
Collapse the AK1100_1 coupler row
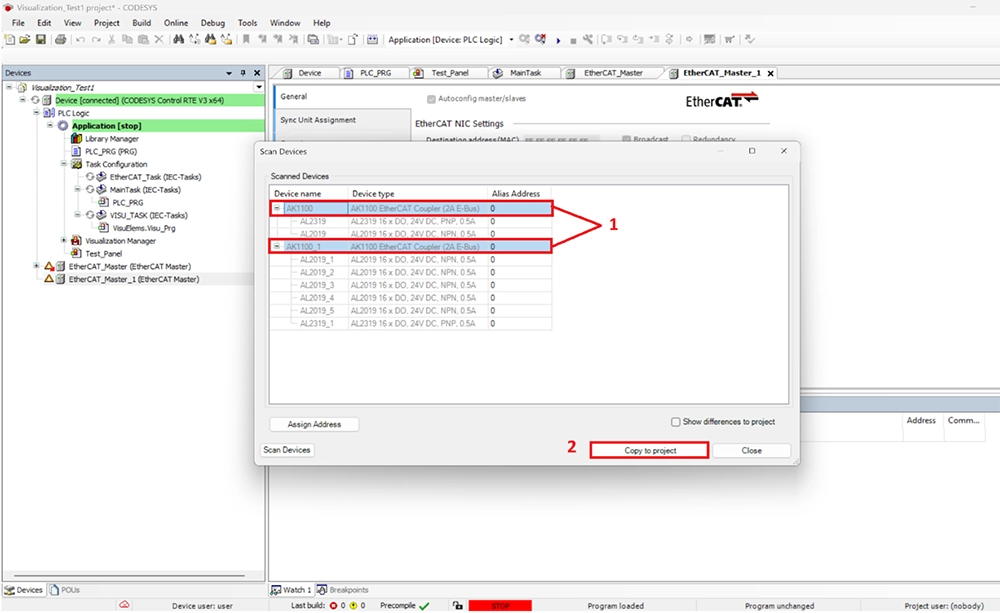click(x=277, y=246)
